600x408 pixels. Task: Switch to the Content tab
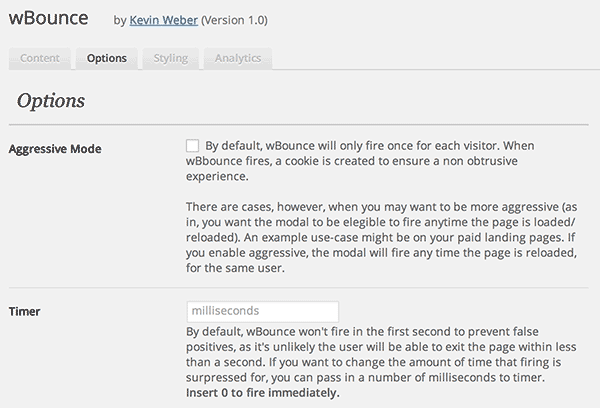40,58
